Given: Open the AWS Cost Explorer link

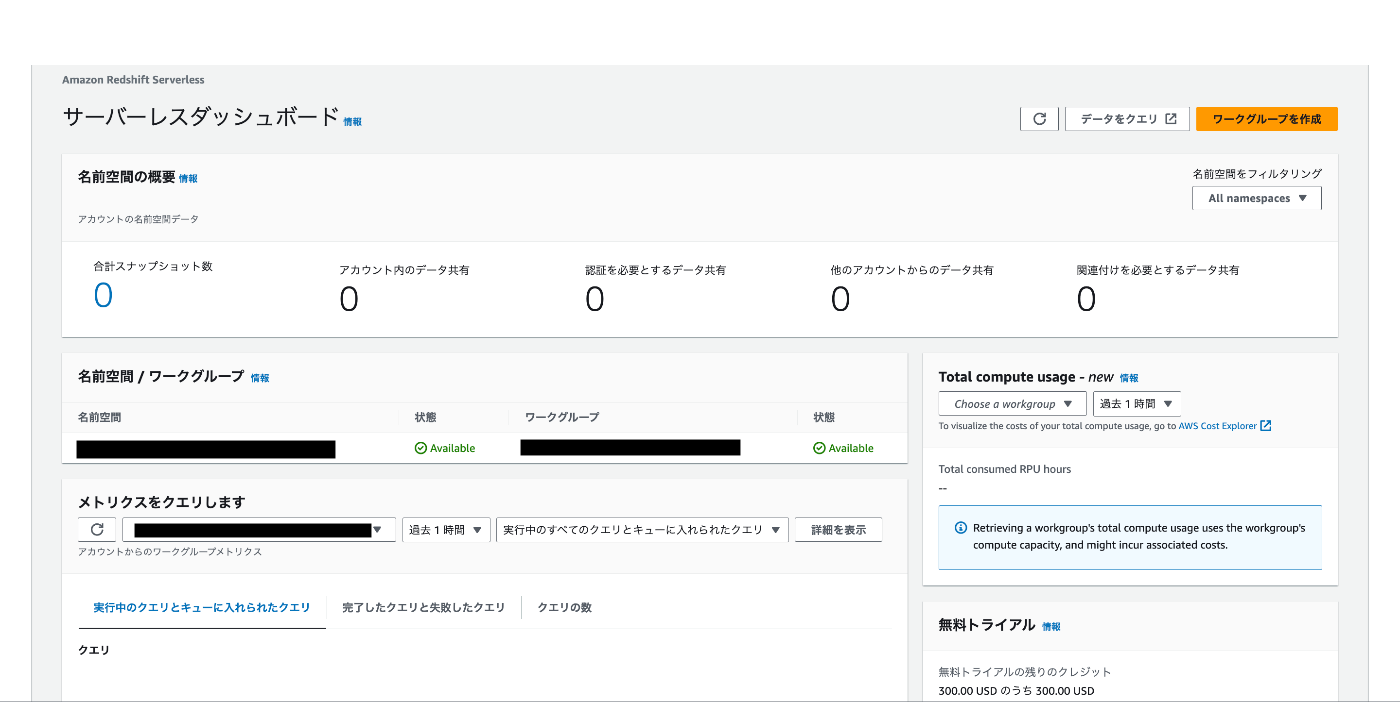Looking at the screenshot, I should 1218,426.
